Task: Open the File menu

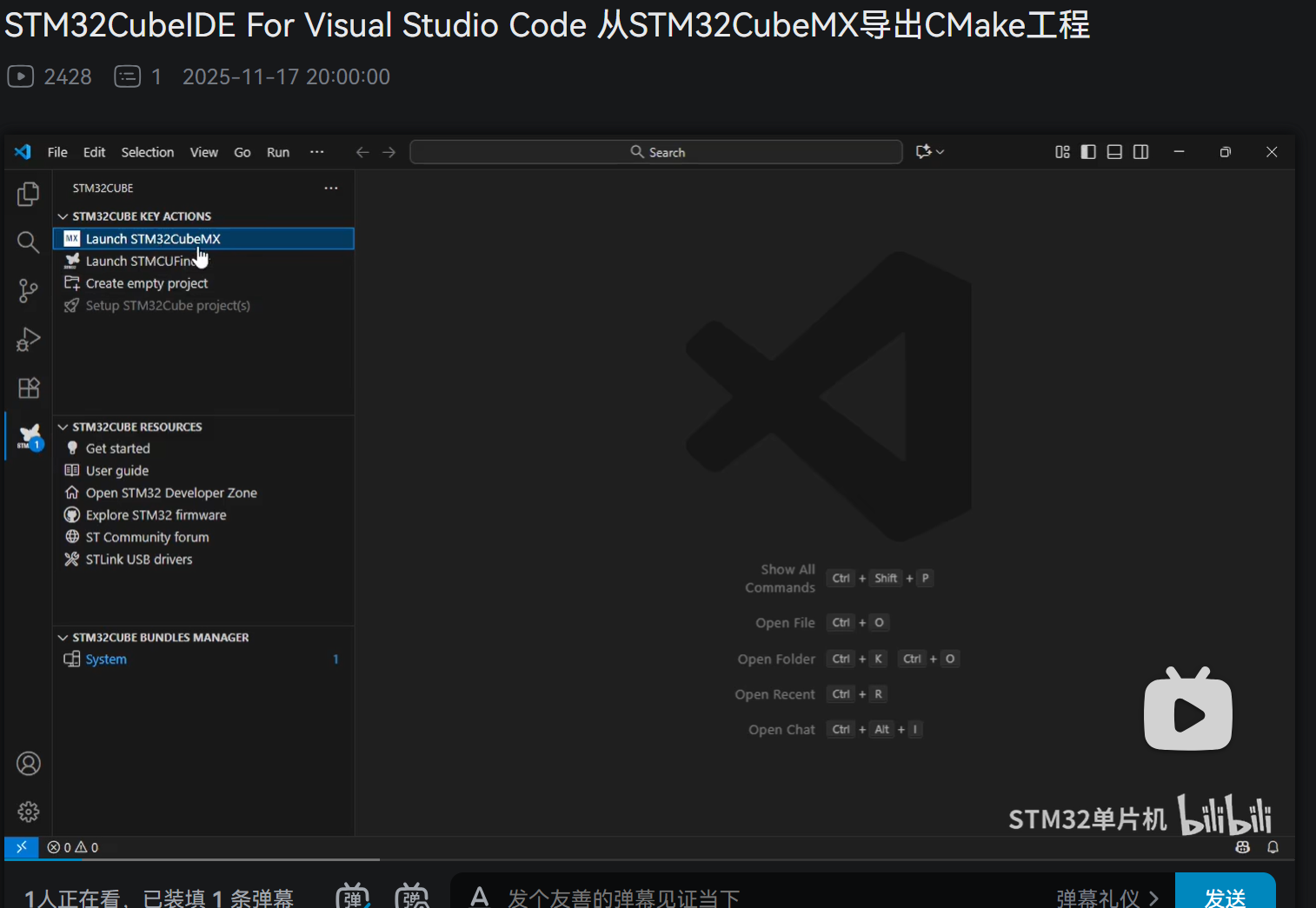Action: coord(57,152)
